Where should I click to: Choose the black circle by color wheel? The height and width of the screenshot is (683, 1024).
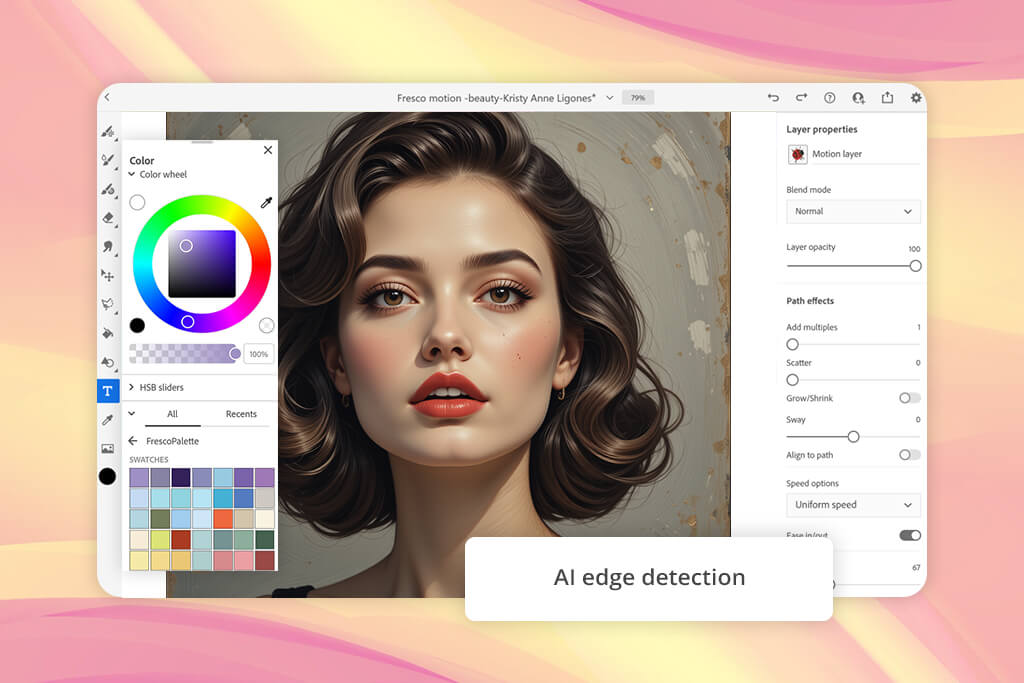tap(137, 325)
